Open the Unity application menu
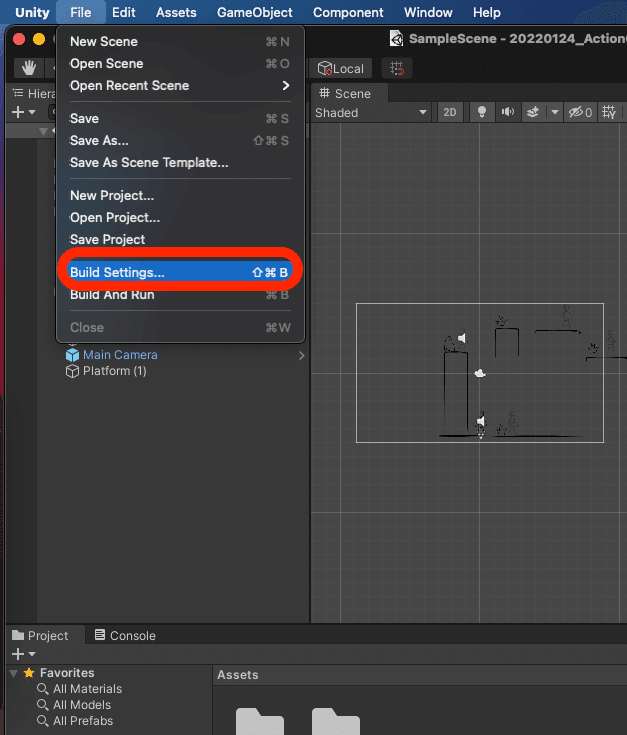 [x=32, y=12]
